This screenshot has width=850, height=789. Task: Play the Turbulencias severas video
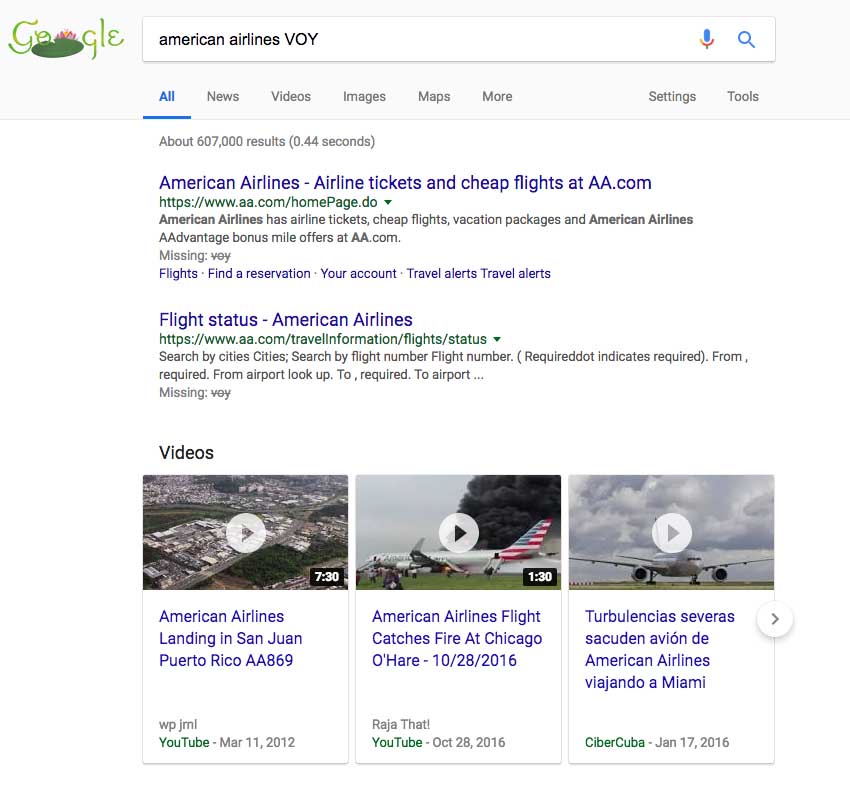(672, 533)
